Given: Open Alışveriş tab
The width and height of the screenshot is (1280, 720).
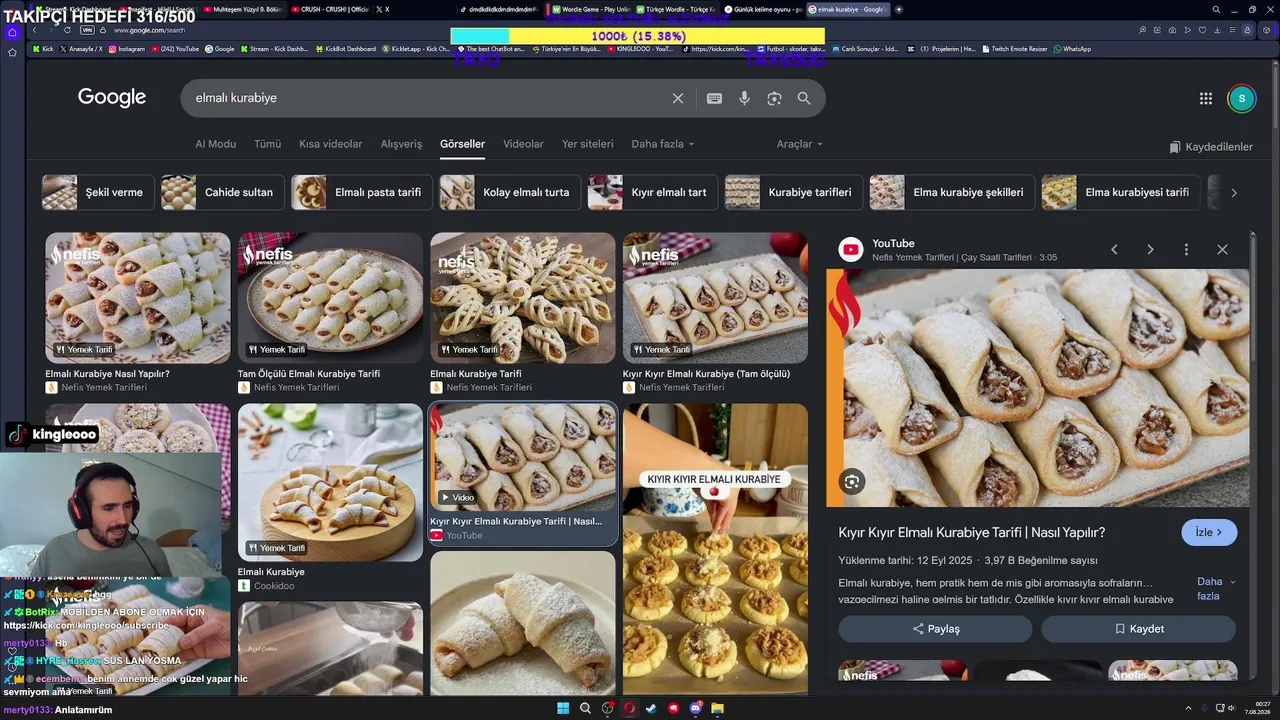Looking at the screenshot, I should coord(401,144).
